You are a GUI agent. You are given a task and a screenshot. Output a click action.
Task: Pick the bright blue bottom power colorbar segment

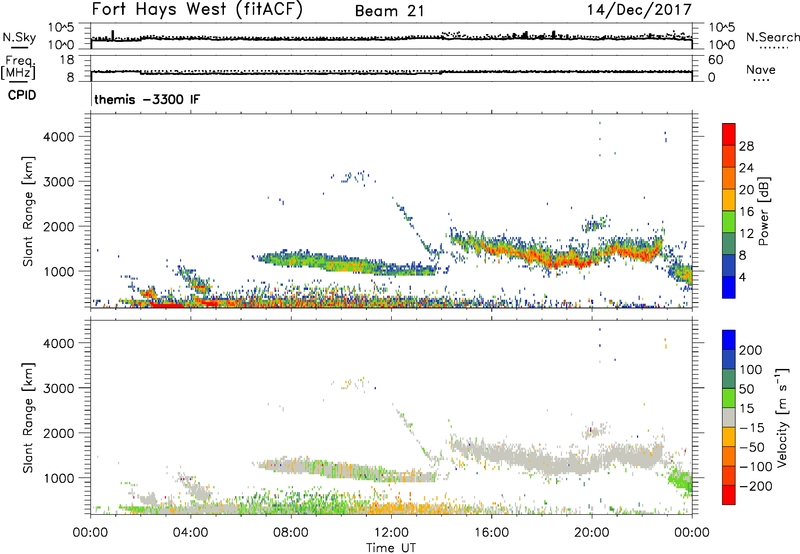coord(729,288)
